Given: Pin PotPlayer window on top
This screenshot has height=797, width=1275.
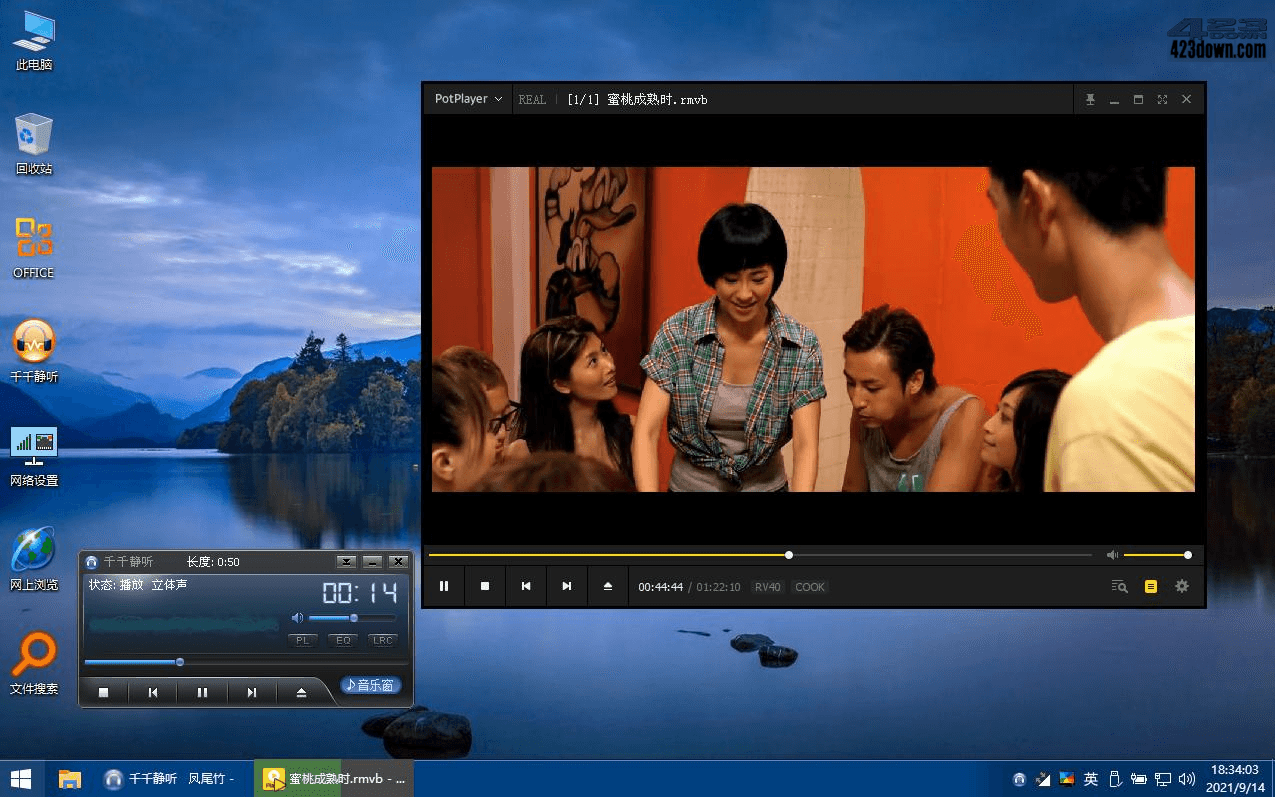Looking at the screenshot, I should click(x=1091, y=99).
